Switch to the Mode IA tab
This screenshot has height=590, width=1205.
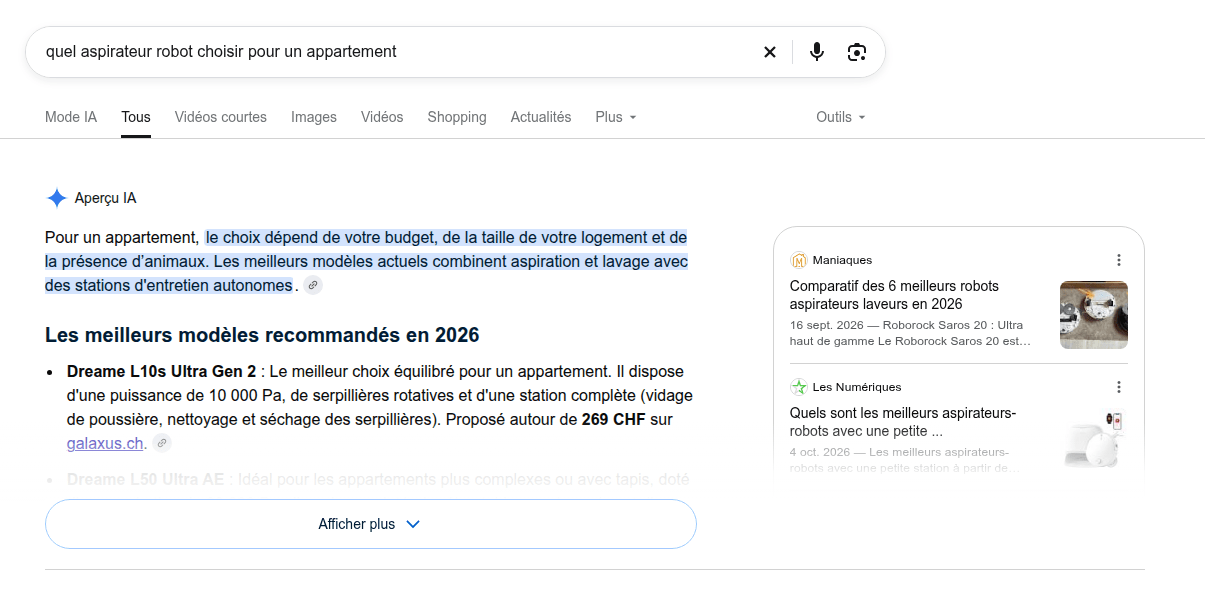click(x=71, y=117)
